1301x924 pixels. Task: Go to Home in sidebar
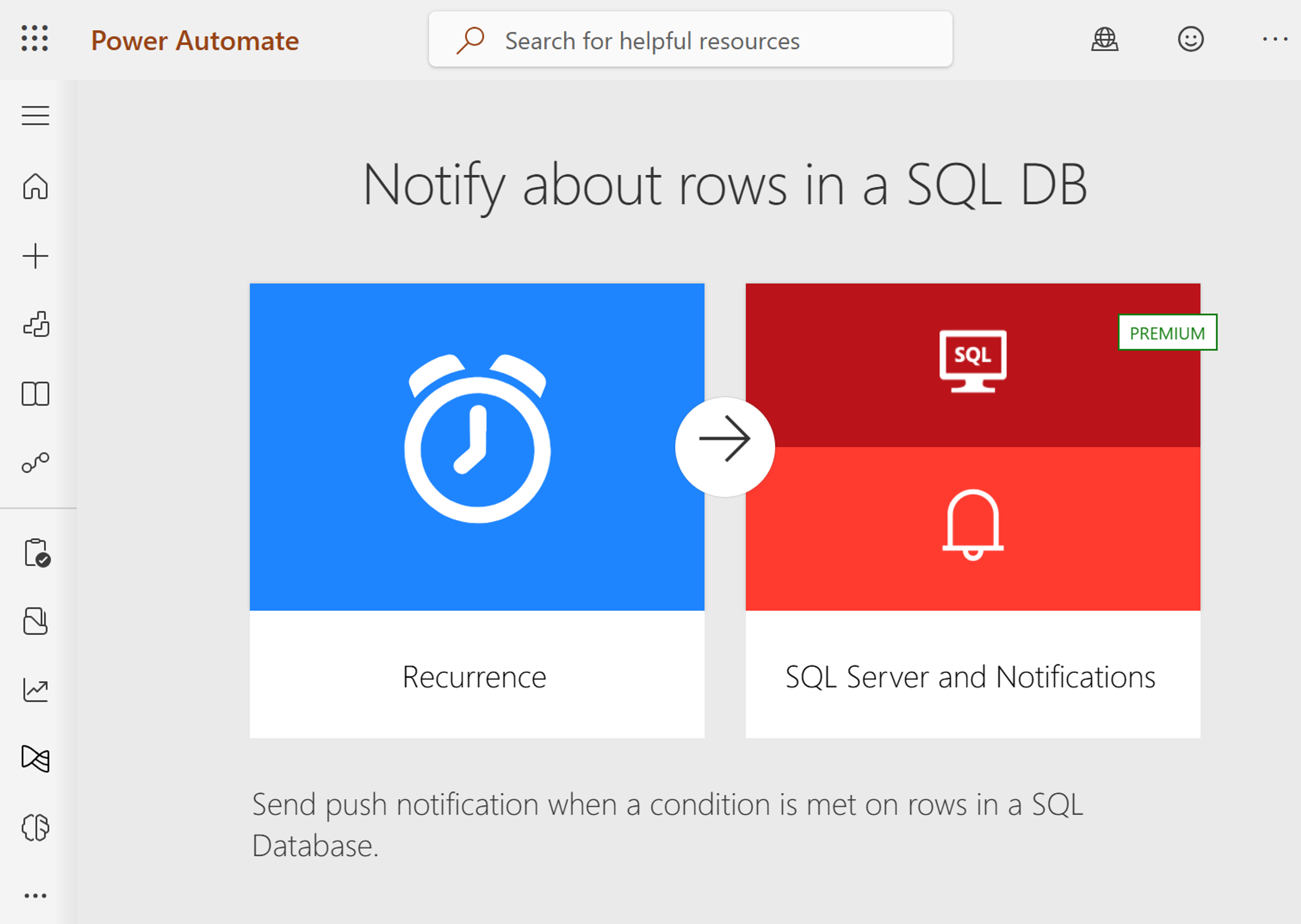pos(35,186)
